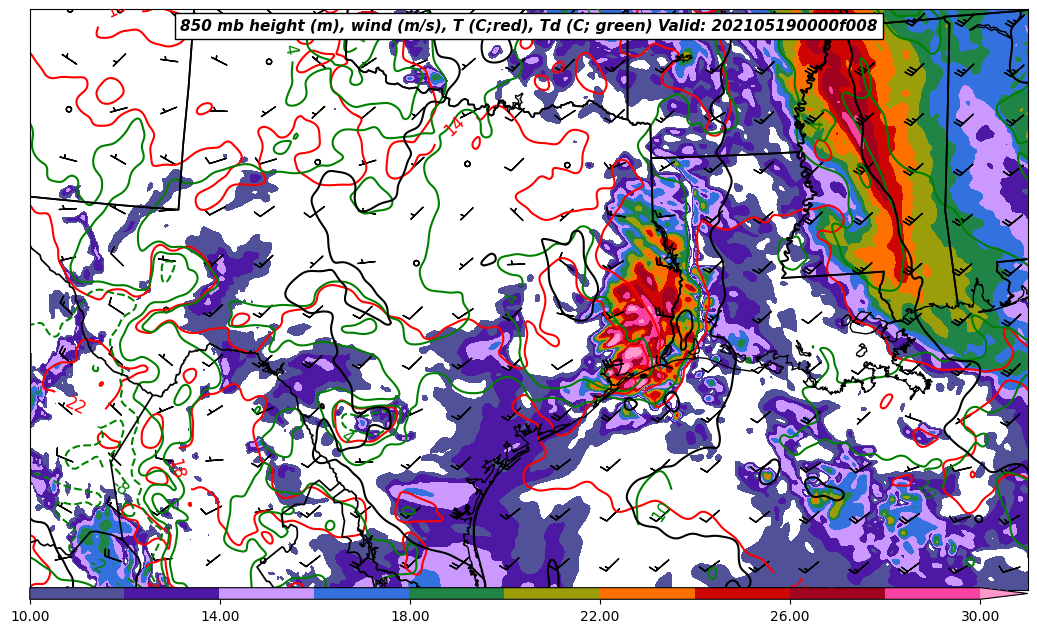
Task: Click the 14.00 colorbar tick label
Action: [x=220, y=616]
